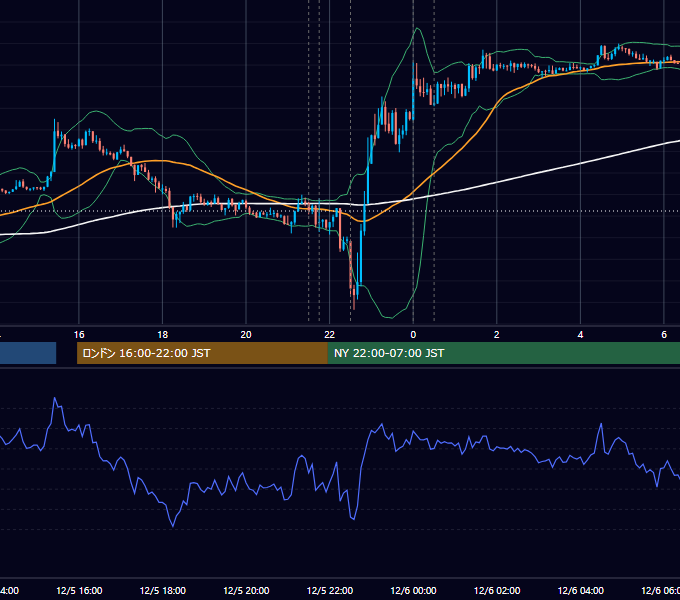
Task: Click the 12/5 20:00 time label
Action: 246,590
